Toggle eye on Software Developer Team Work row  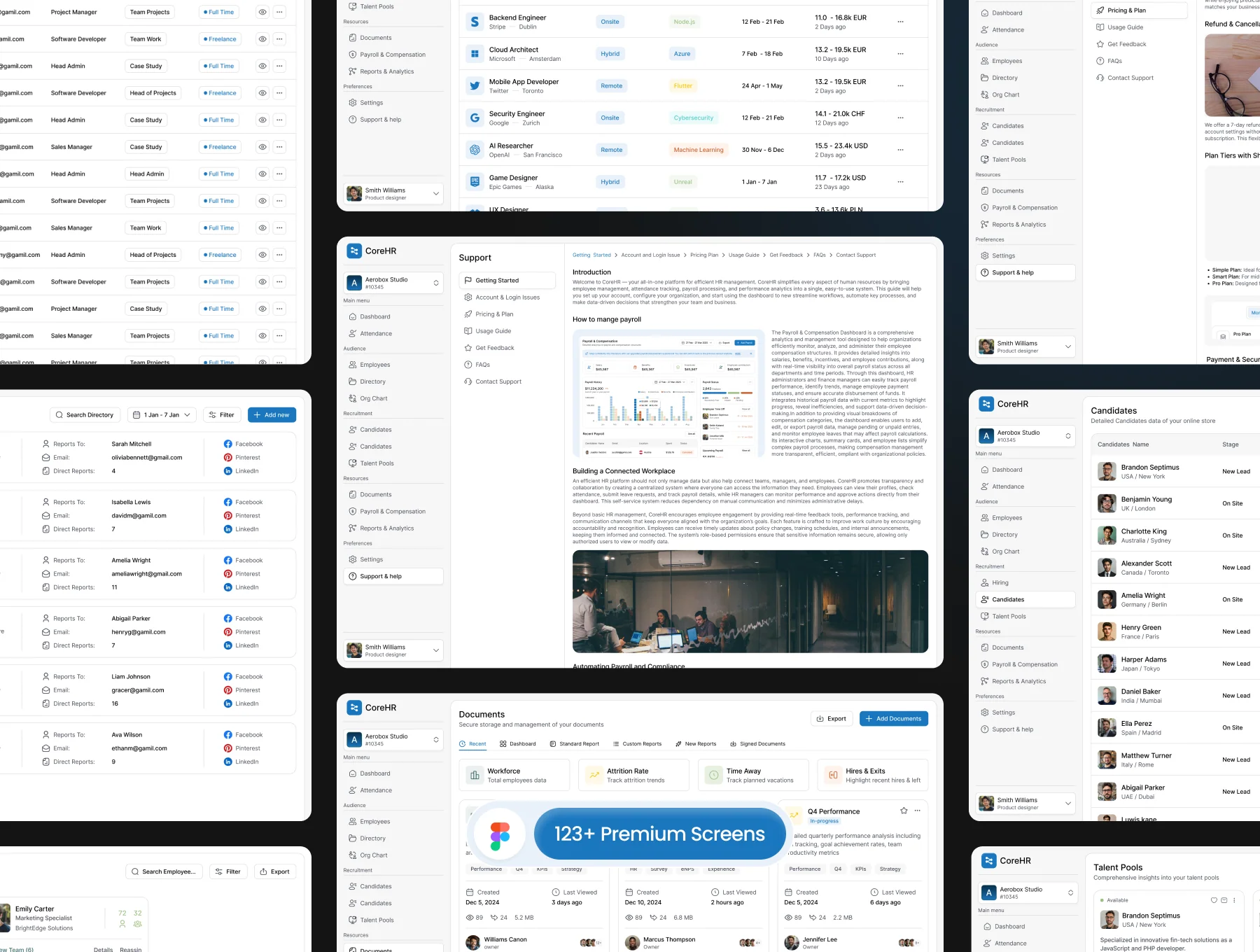pyautogui.click(x=262, y=39)
